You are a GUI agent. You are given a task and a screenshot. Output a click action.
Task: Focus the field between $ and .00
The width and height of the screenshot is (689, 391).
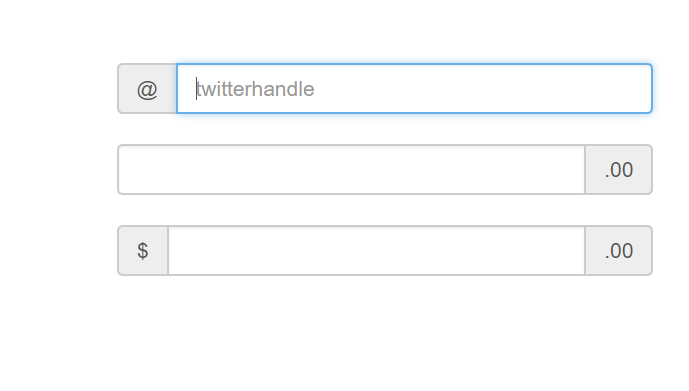point(377,251)
